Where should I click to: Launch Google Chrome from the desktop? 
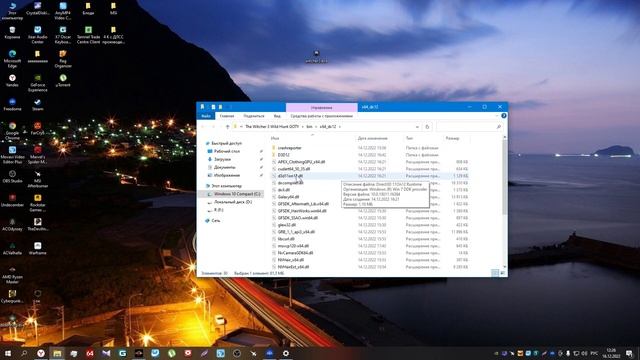point(12,131)
